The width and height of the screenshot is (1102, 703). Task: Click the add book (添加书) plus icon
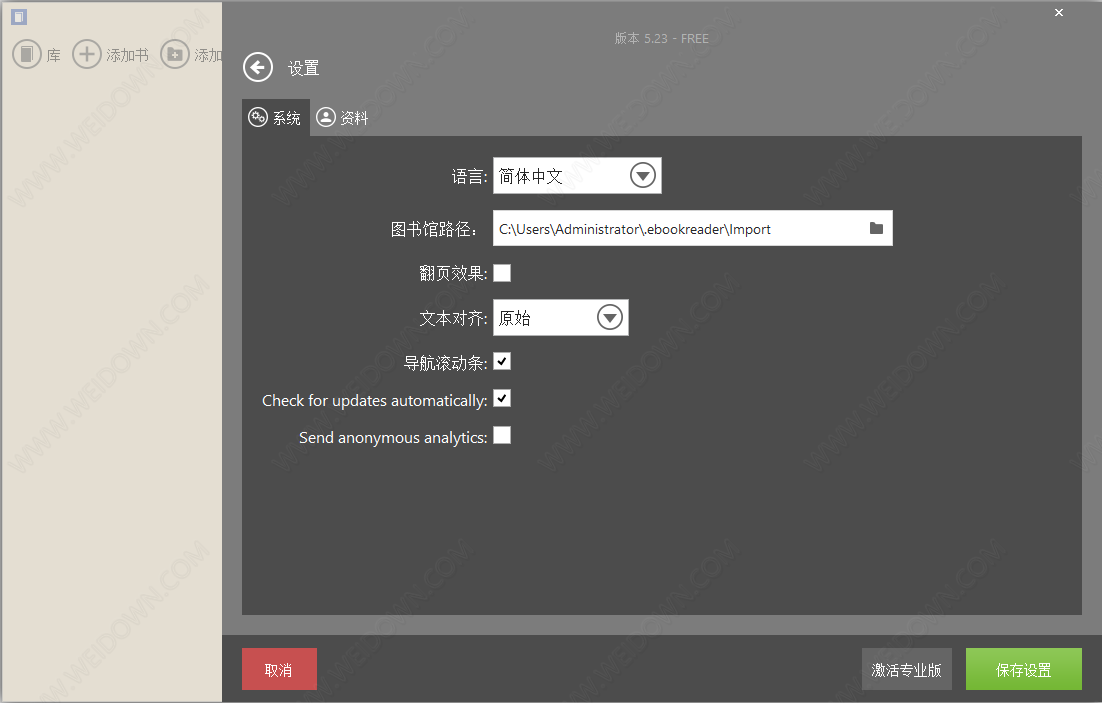(88, 54)
